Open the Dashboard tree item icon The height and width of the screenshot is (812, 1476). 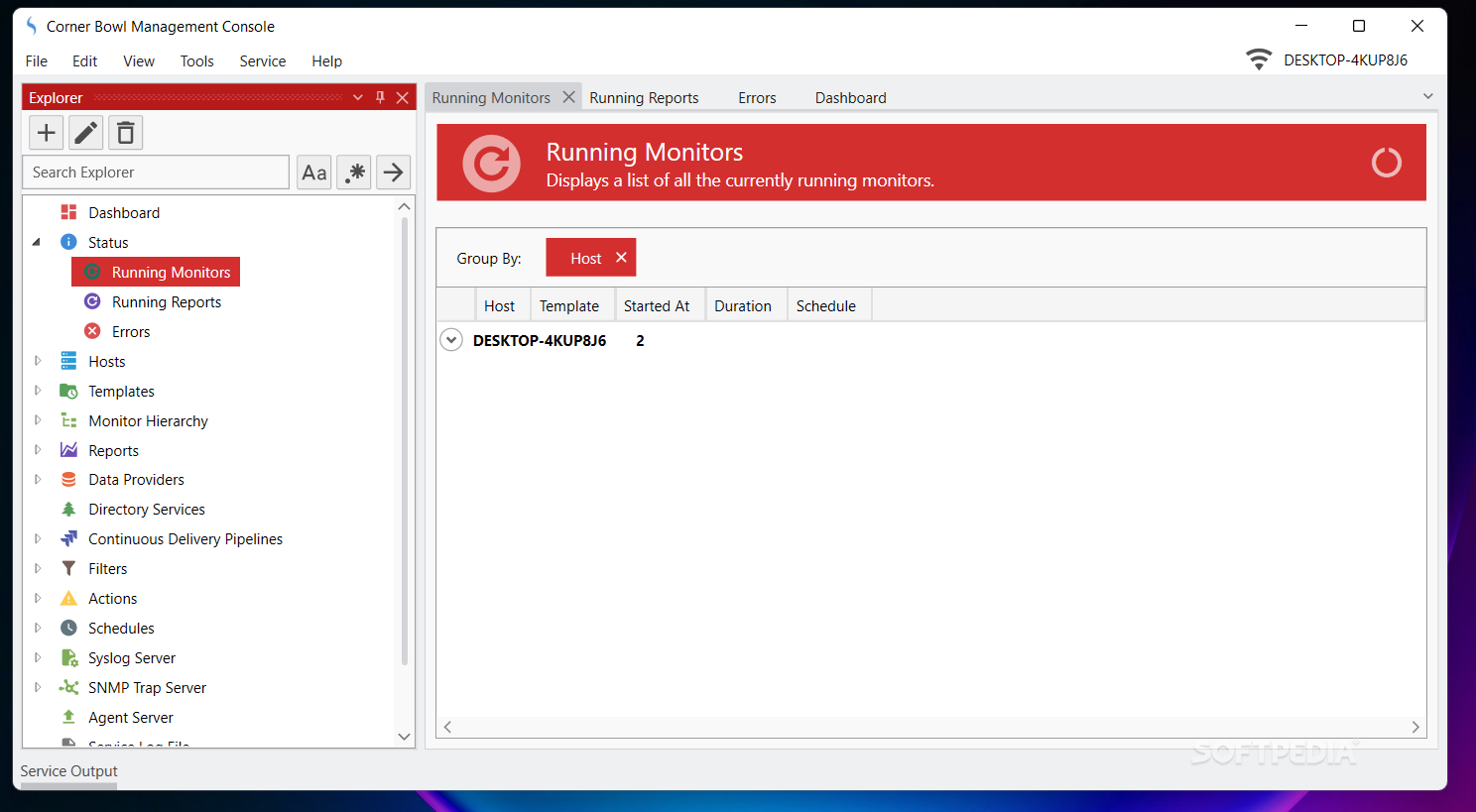pos(68,212)
